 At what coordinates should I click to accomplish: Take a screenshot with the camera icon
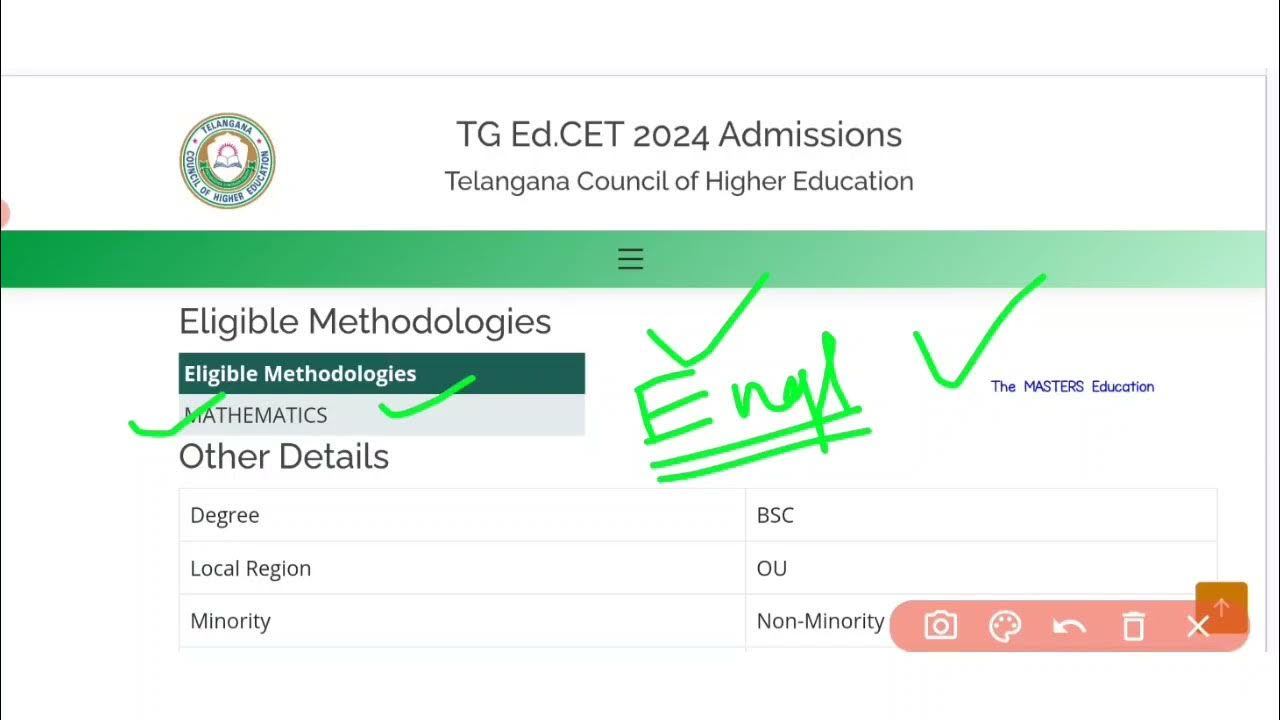(x=940, y=627)
